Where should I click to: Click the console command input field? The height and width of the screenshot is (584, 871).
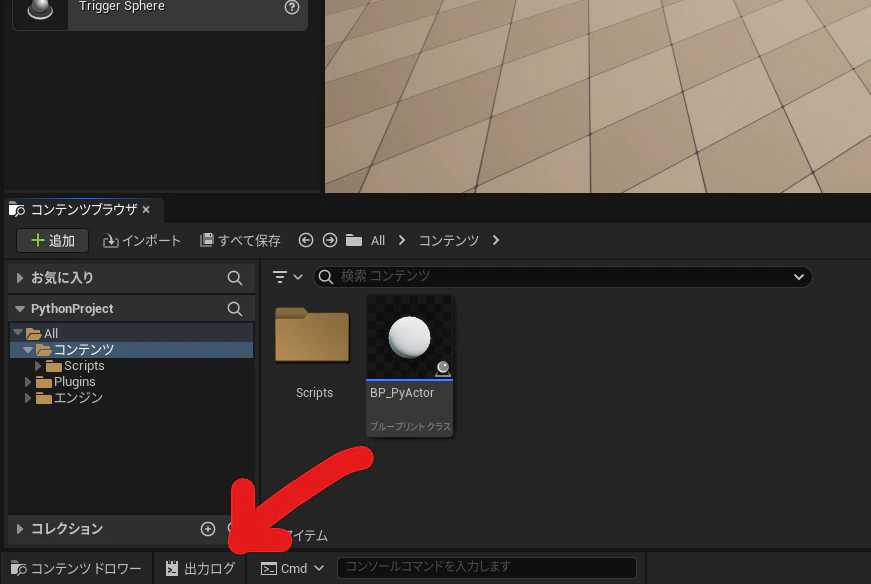click(487, 567)
